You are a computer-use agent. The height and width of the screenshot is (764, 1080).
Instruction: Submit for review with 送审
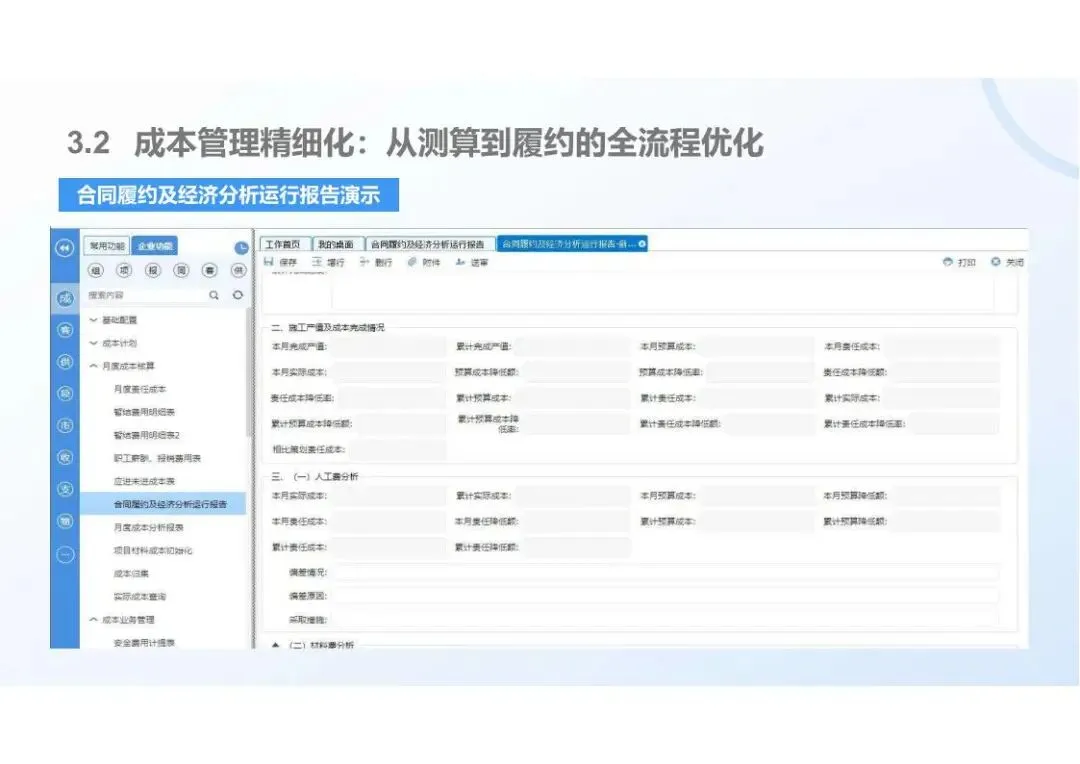(472, 262)
